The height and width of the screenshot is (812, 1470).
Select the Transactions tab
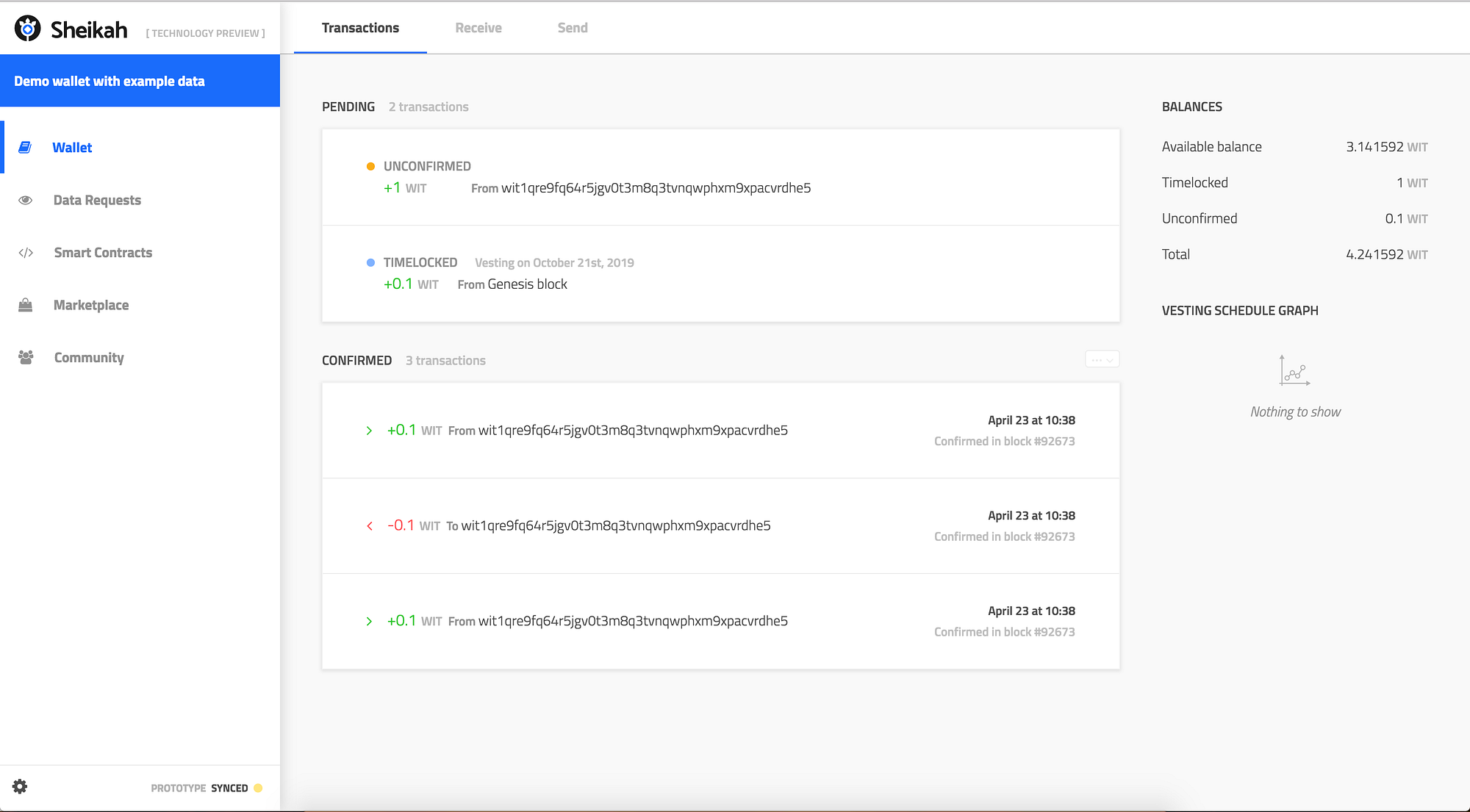coord(360,28)
